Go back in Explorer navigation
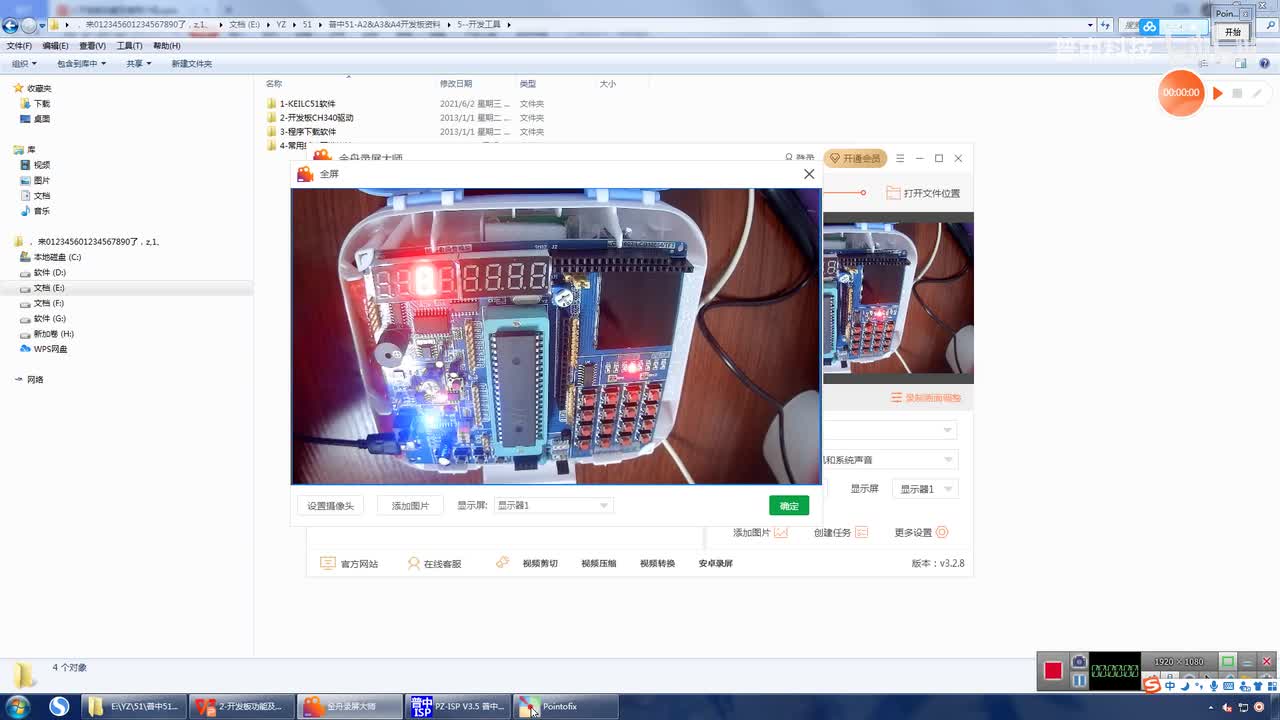Screen dimensions: 1280x720 pos(11,25)
